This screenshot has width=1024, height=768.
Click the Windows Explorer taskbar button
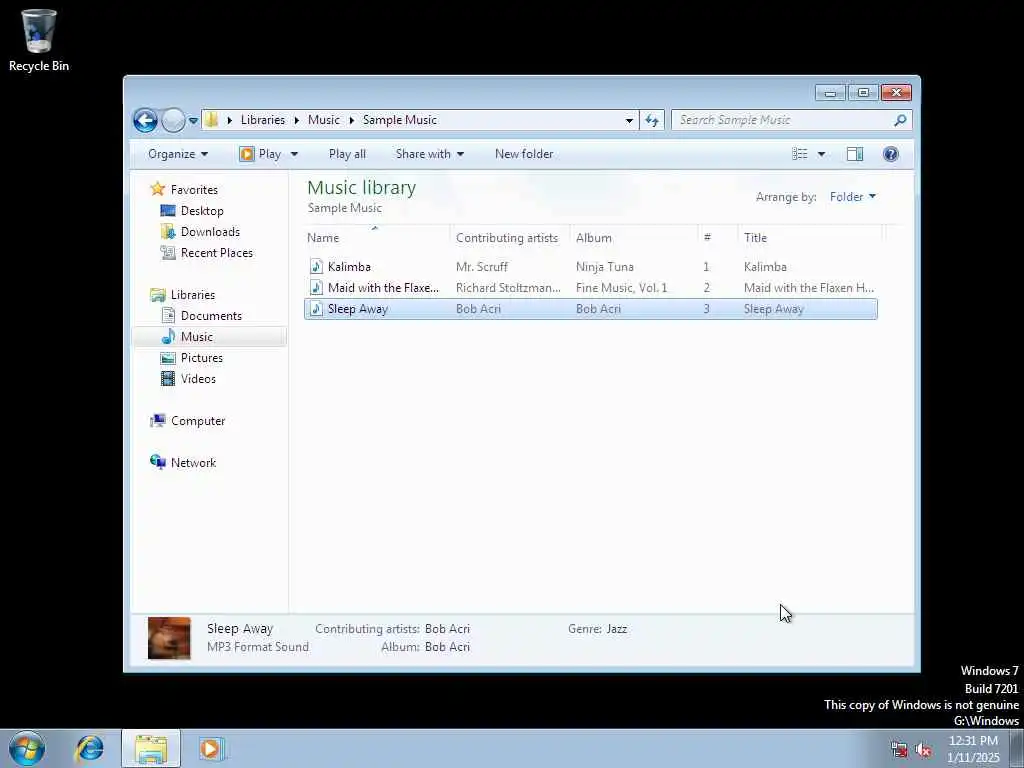tap(151, 748)
